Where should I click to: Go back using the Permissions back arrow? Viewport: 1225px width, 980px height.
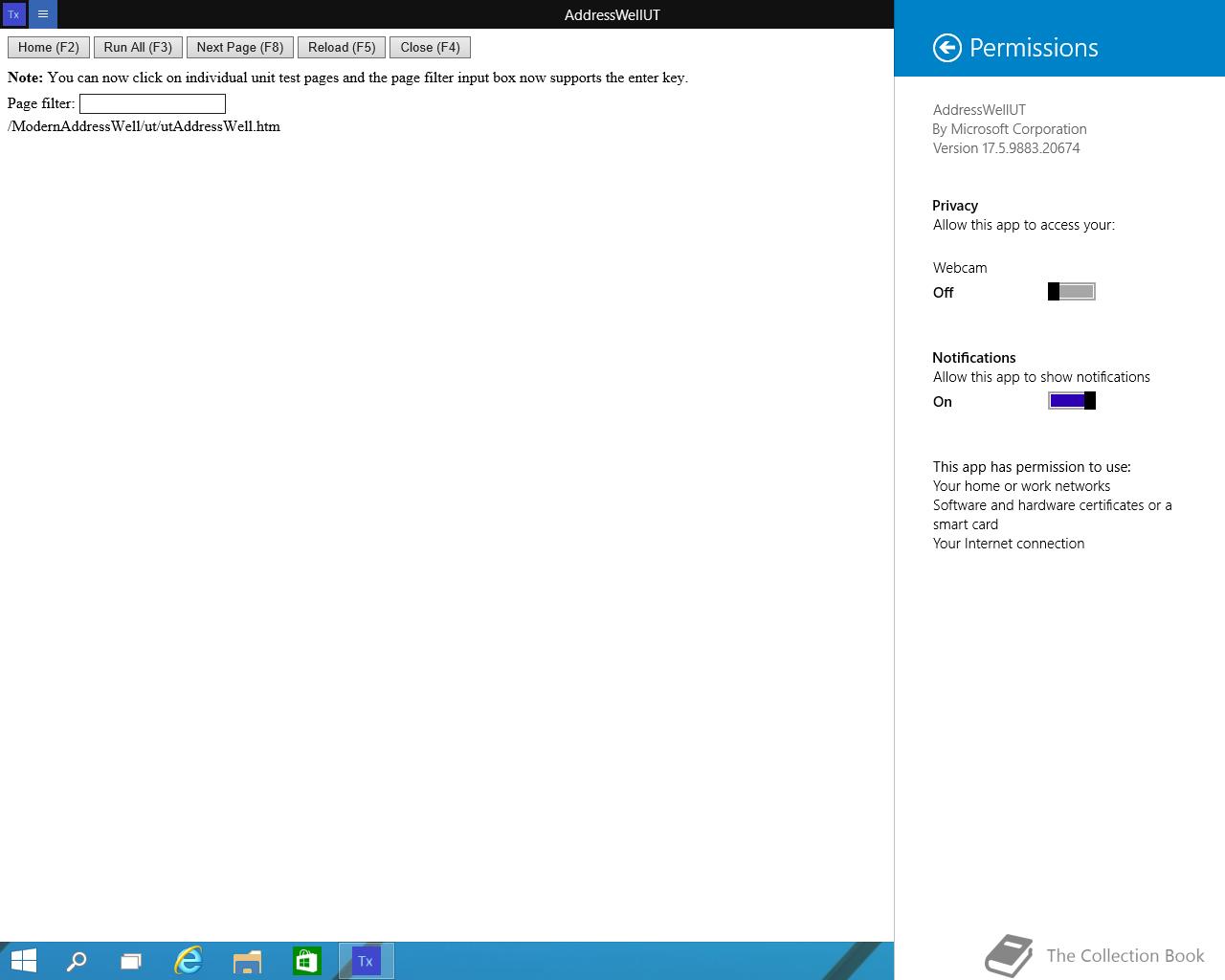(x=947, y=48)
